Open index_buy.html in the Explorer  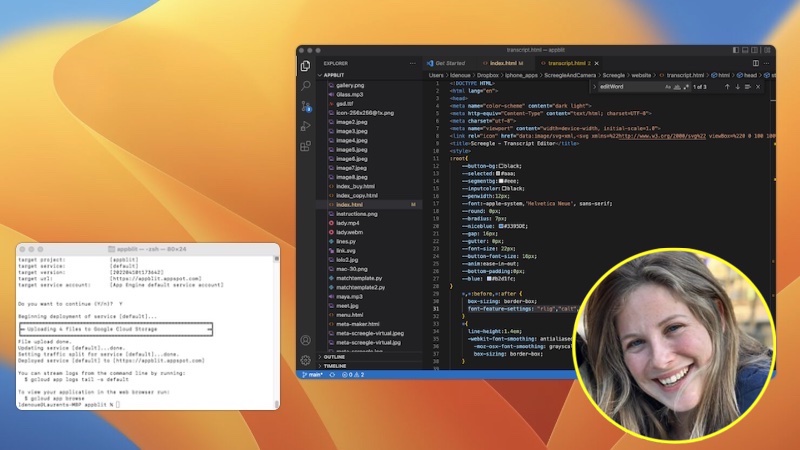coord(355,186)
